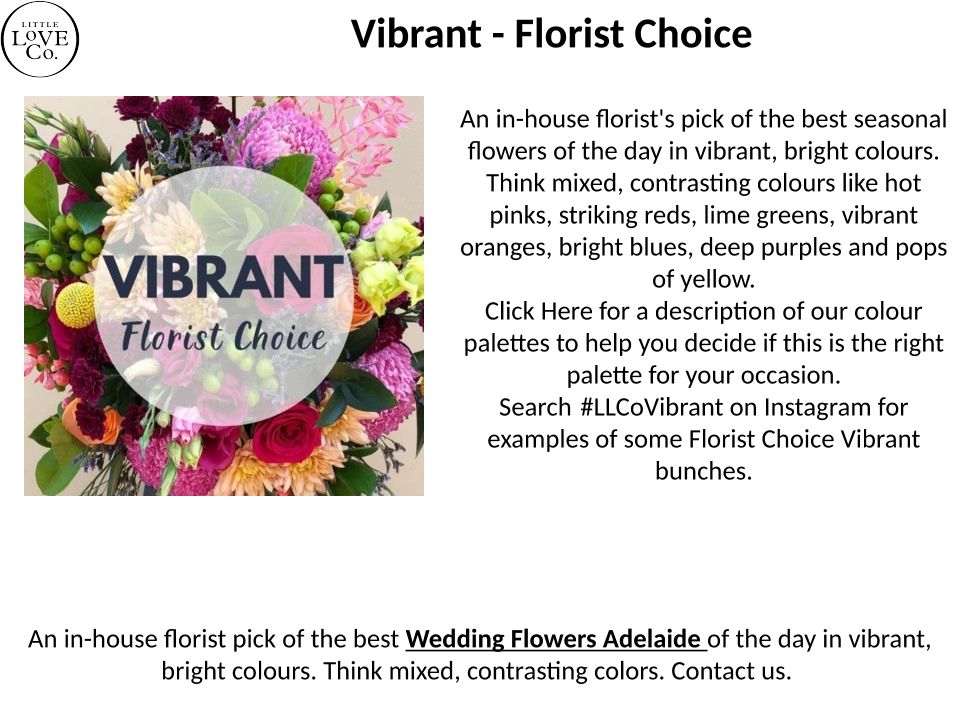Click the 'palette for your occasion.' line
The image size is (960, 720).
(703, 375)
